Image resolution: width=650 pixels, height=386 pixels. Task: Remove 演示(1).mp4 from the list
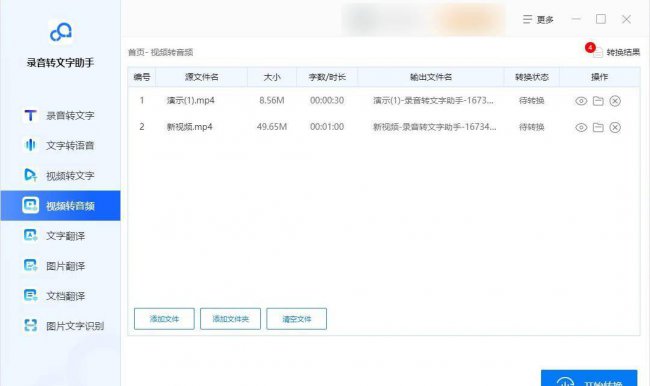(x=615, y=101)
